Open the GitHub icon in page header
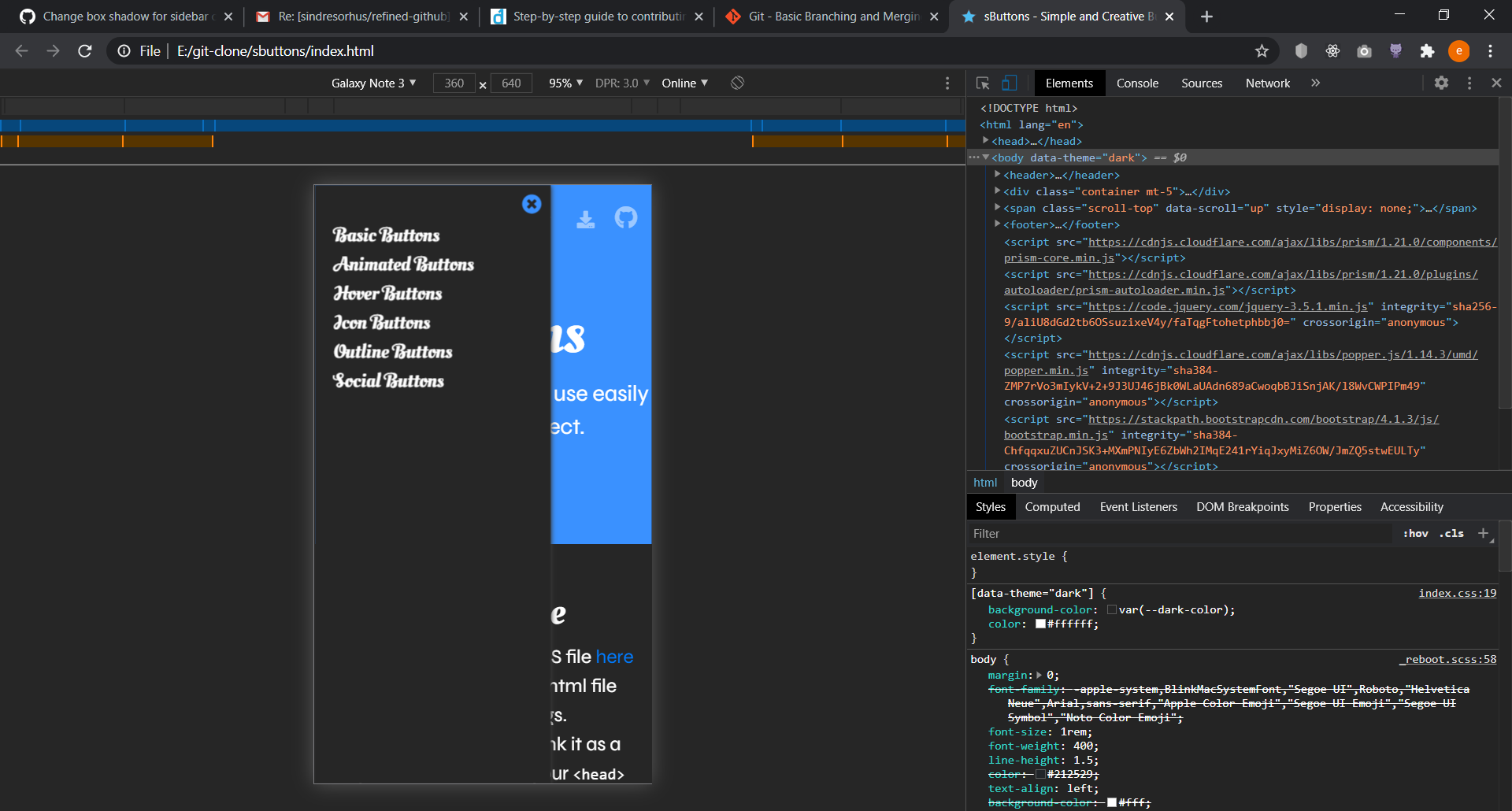Screen dimensions: 1512x811 click(x=626, y=217)
